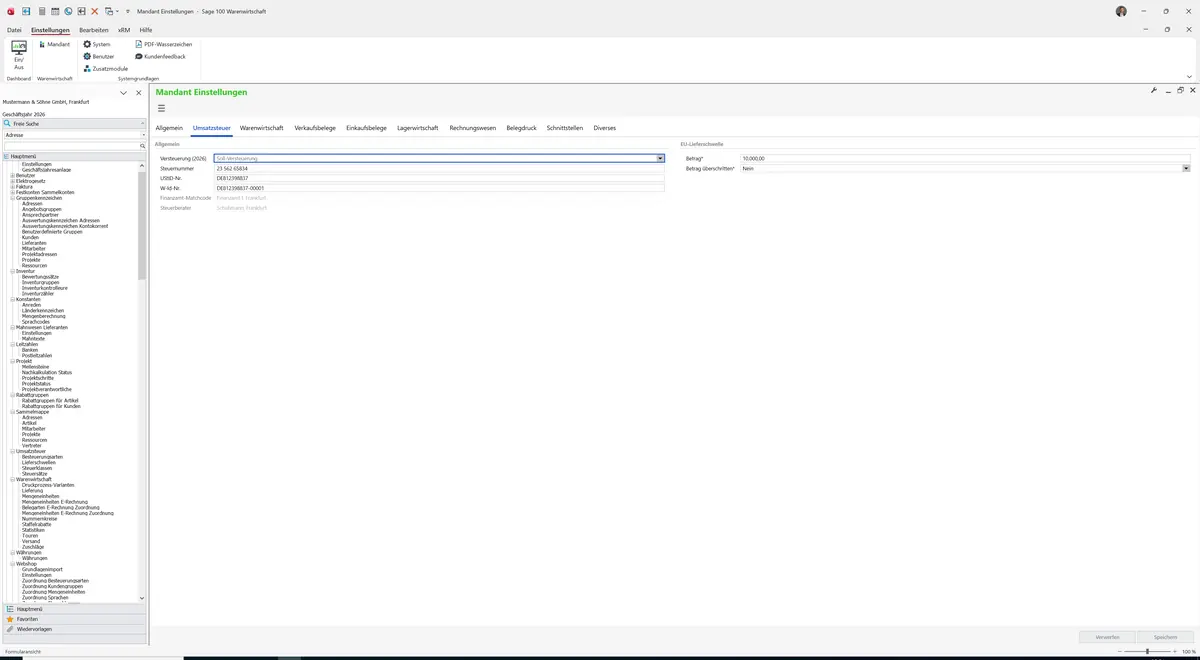Open the navigation panel chevron menu
This screenshot has width=1200, height=660.
tap(123, 93)
